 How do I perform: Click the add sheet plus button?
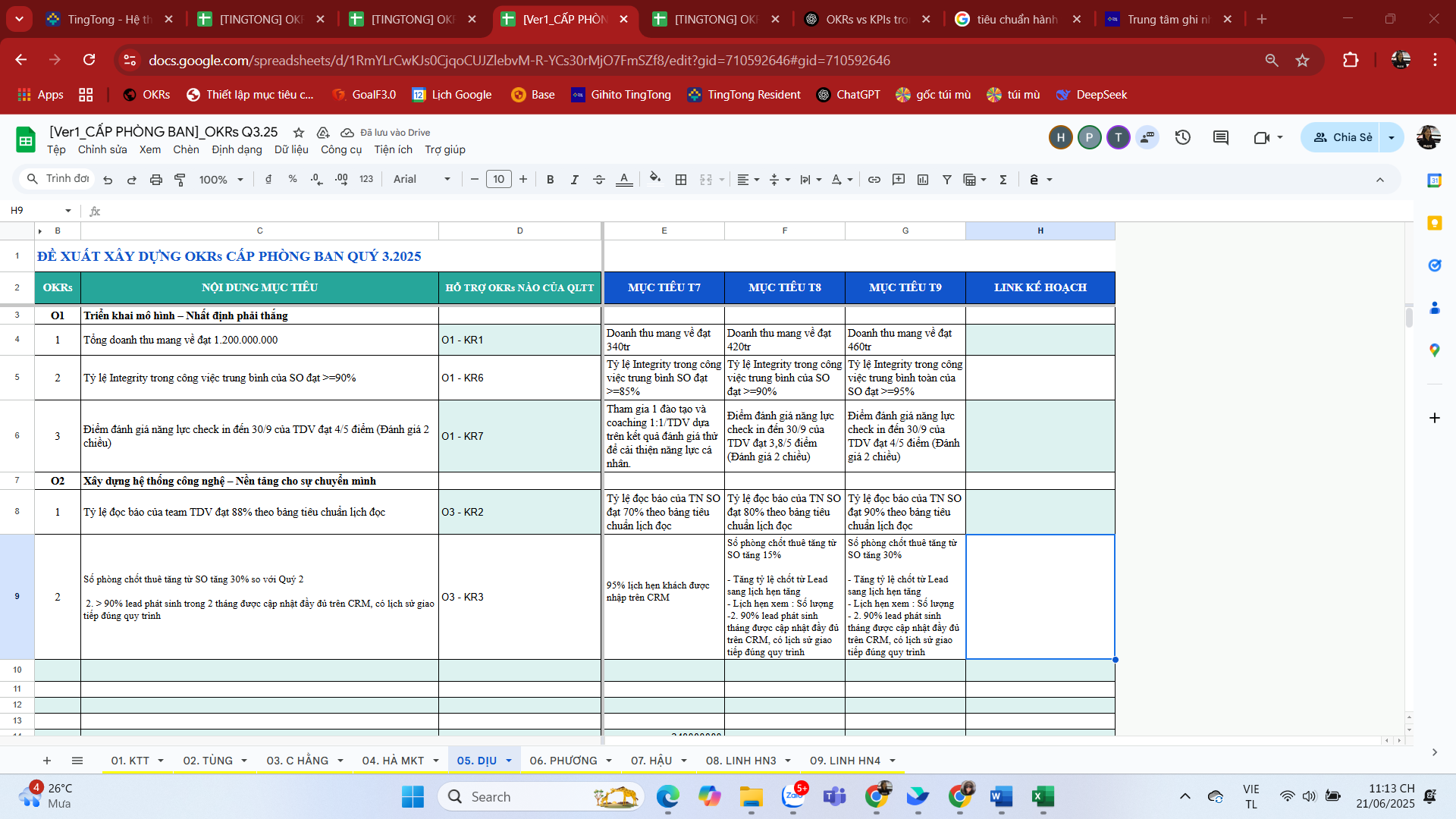coord(47,761)
